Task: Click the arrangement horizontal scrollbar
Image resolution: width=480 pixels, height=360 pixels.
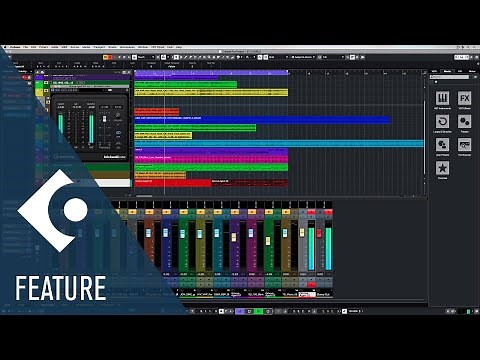Action: (144, 196)
